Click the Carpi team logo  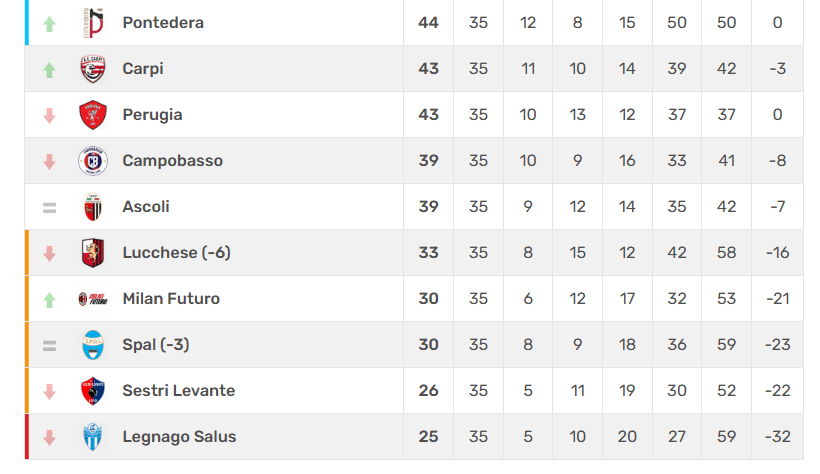pos(93,69)
